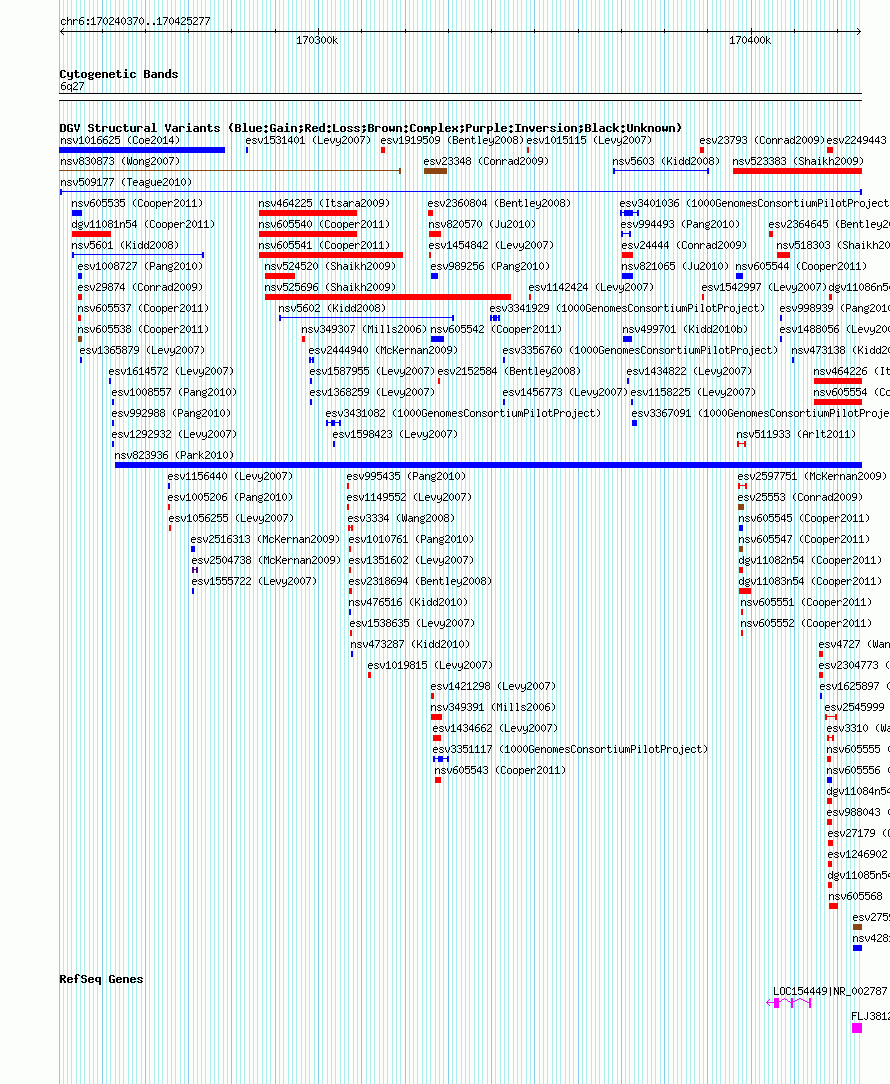Click esv1614572 (Levy2007) label
This screenshot has height=1084, width=890.
tap(171, 371)
